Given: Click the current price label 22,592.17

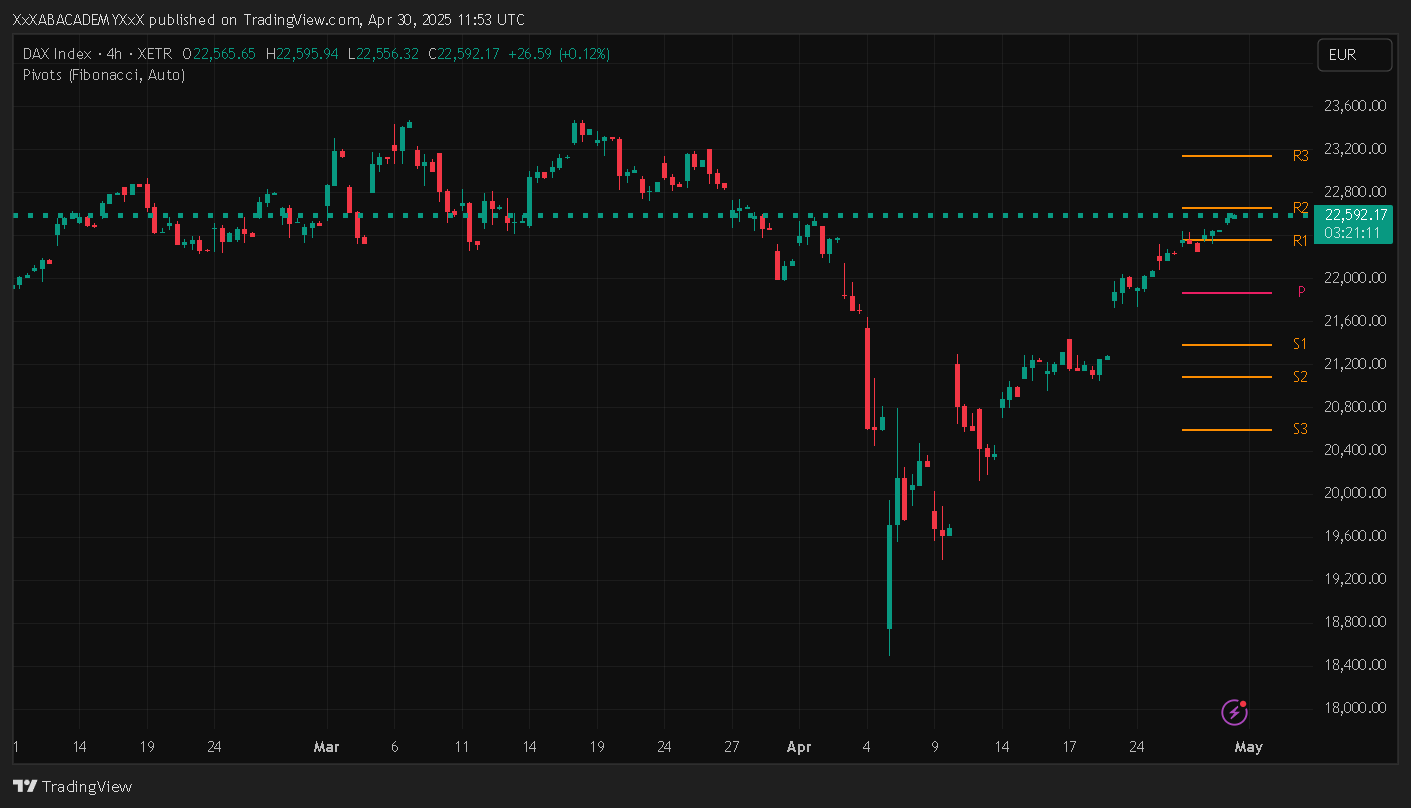Looking at the screenshot, I should coord(1354,215).
